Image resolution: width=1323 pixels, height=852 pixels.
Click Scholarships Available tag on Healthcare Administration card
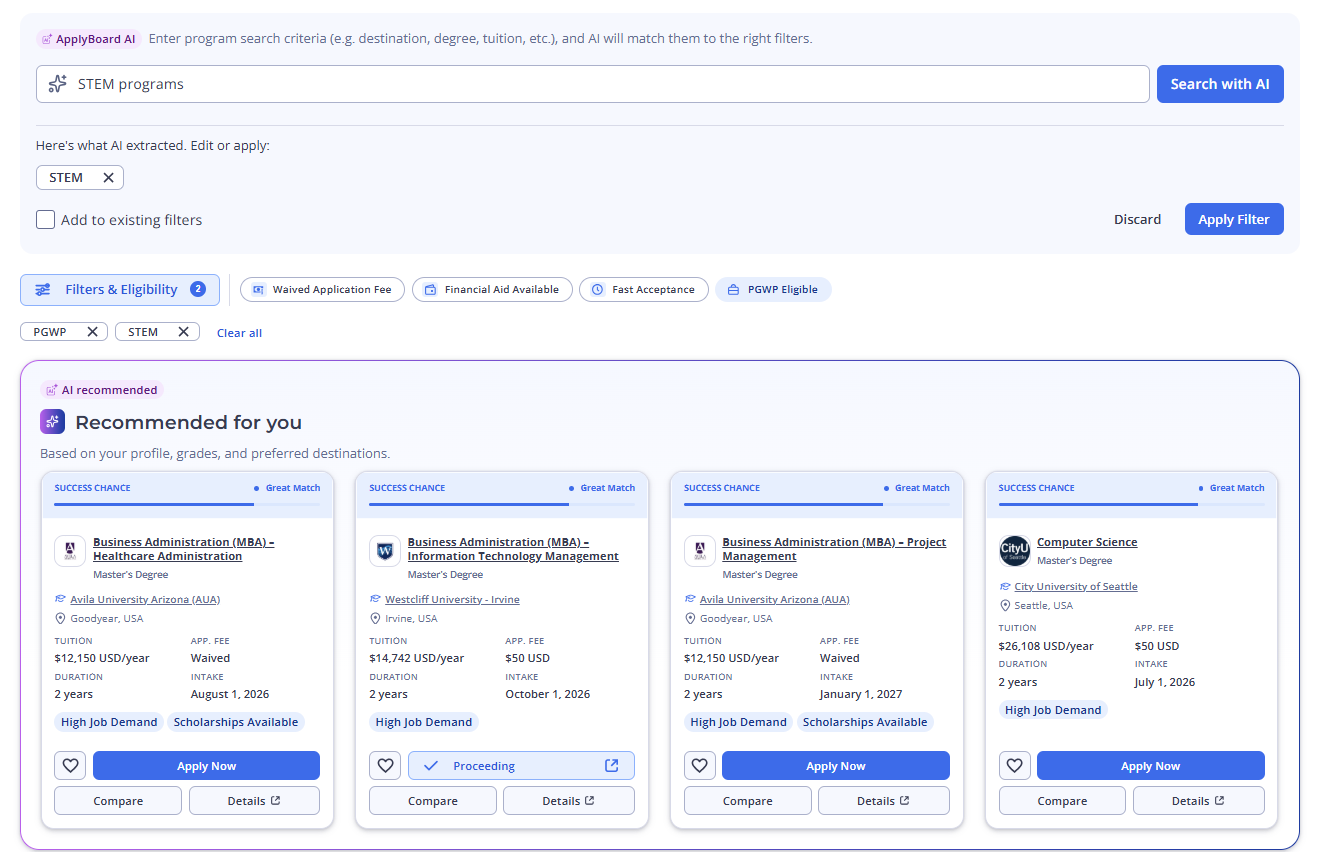click(x=236, y=722)
